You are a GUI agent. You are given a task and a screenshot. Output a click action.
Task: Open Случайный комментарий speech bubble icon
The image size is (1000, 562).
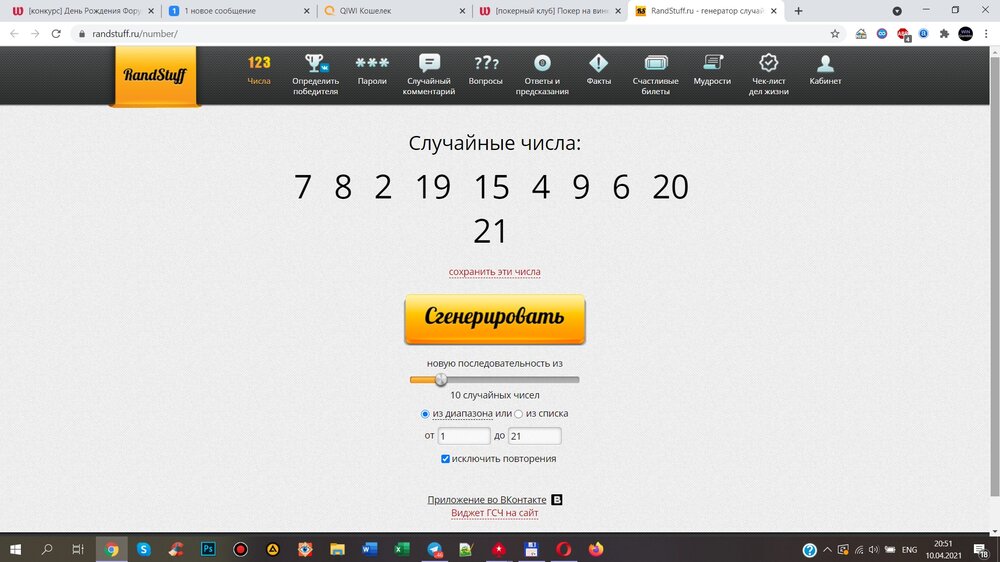coord(430,64)
